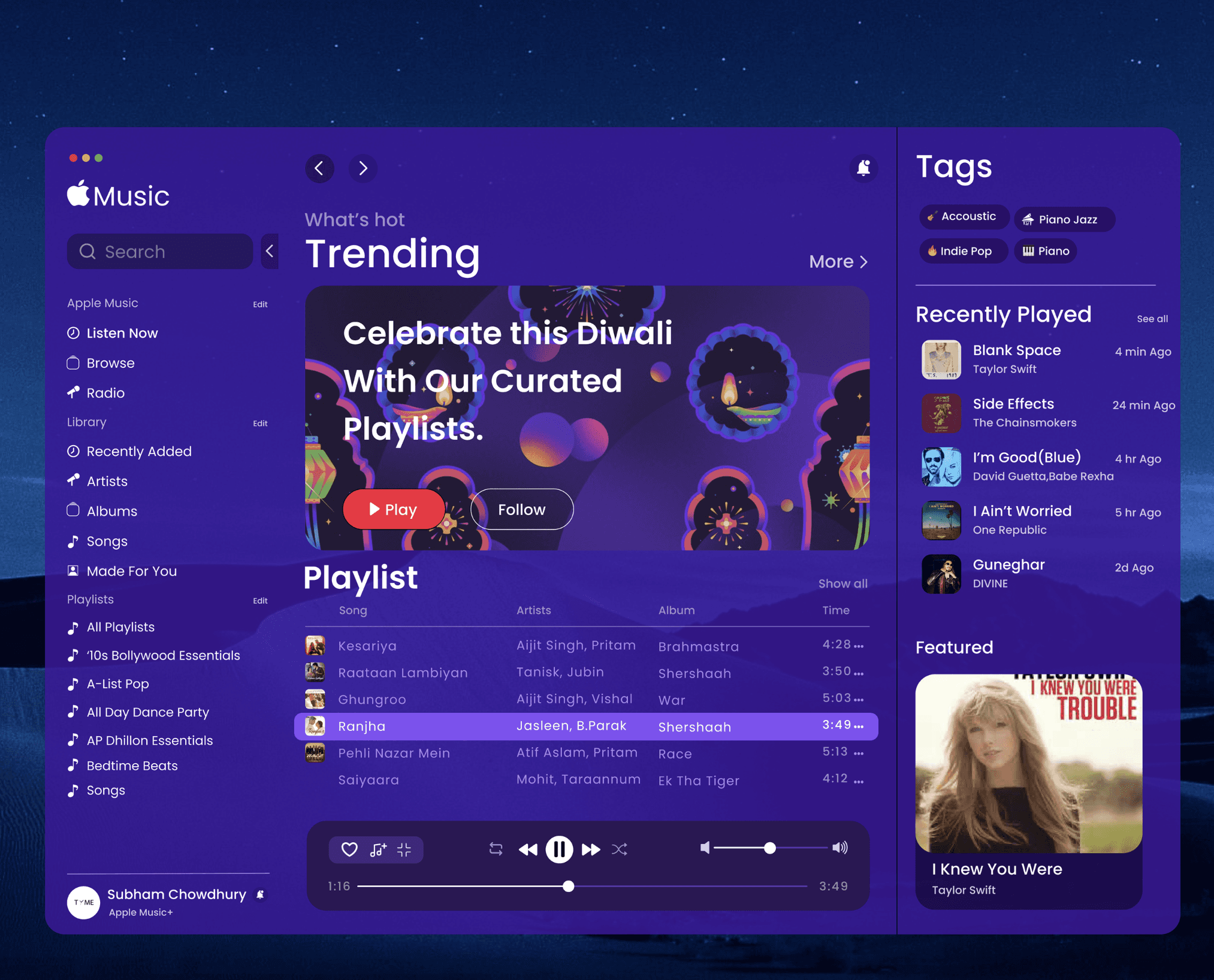Open Made For You in Library
The height and width of the screenshot is (980, 1214).
tap(122, 571)
